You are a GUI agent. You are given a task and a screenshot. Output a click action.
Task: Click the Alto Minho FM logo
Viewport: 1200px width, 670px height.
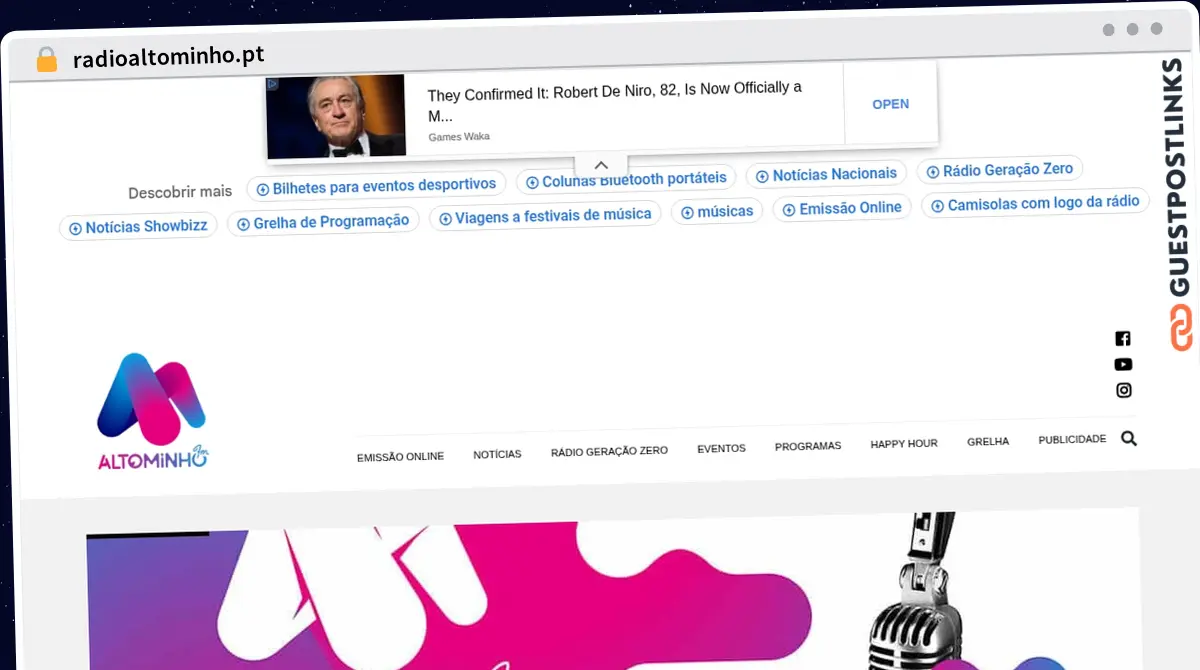(x=152, y=411)
